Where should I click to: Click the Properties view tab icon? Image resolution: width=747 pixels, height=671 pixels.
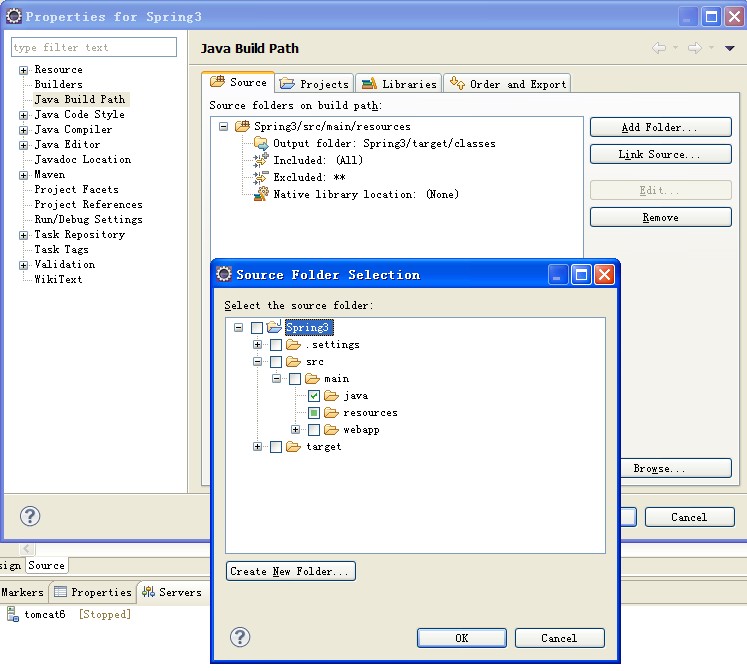coord(60,592)
